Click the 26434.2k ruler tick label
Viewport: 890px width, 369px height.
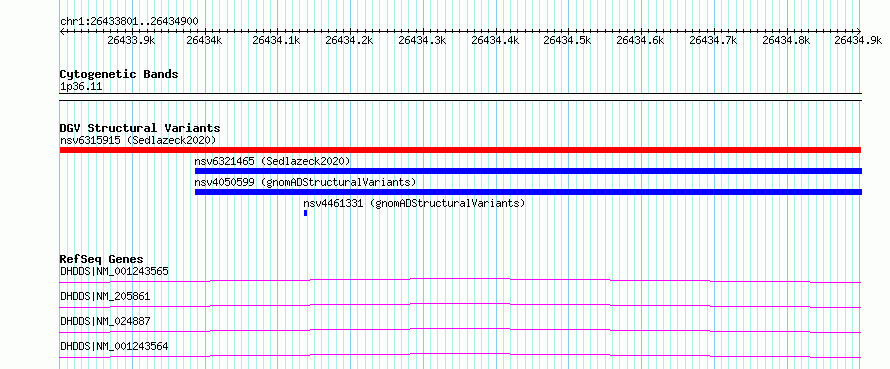350,40
